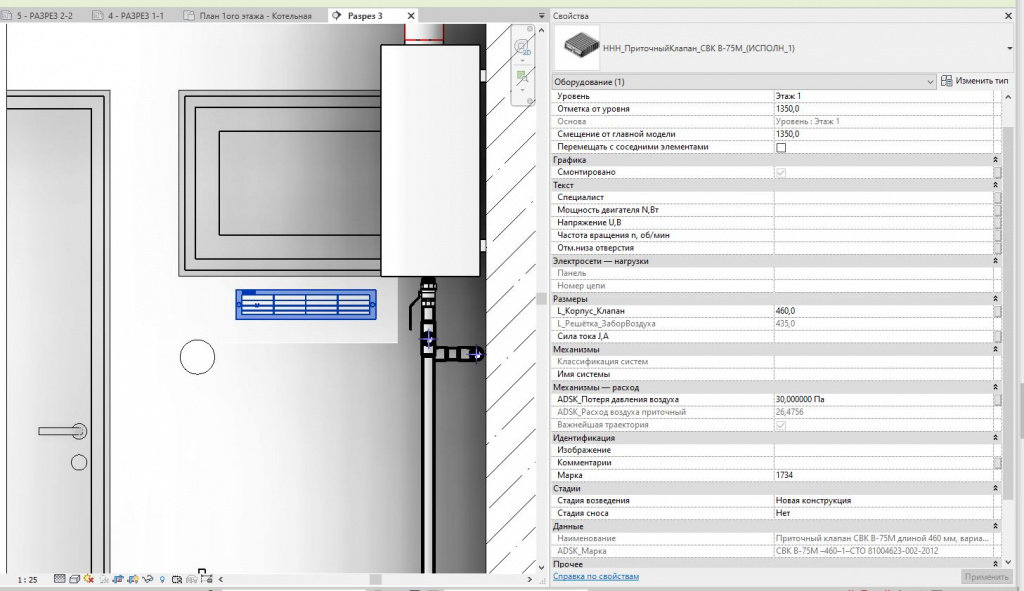Open Temporary View Properties icon

(176, 579)
